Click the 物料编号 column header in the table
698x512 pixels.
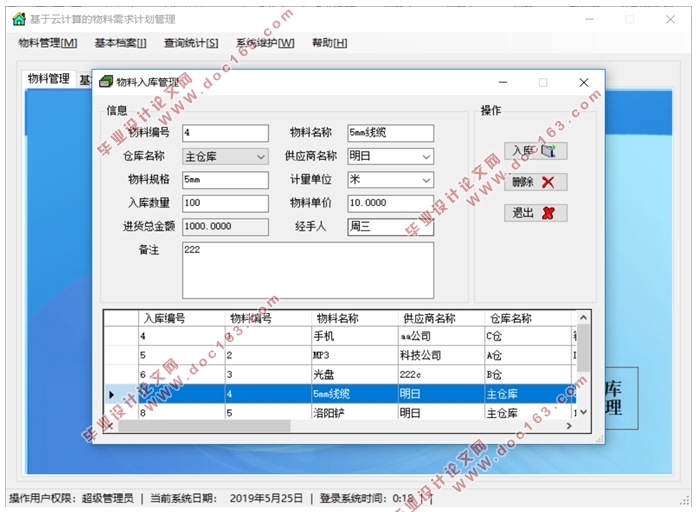(268, 318)
